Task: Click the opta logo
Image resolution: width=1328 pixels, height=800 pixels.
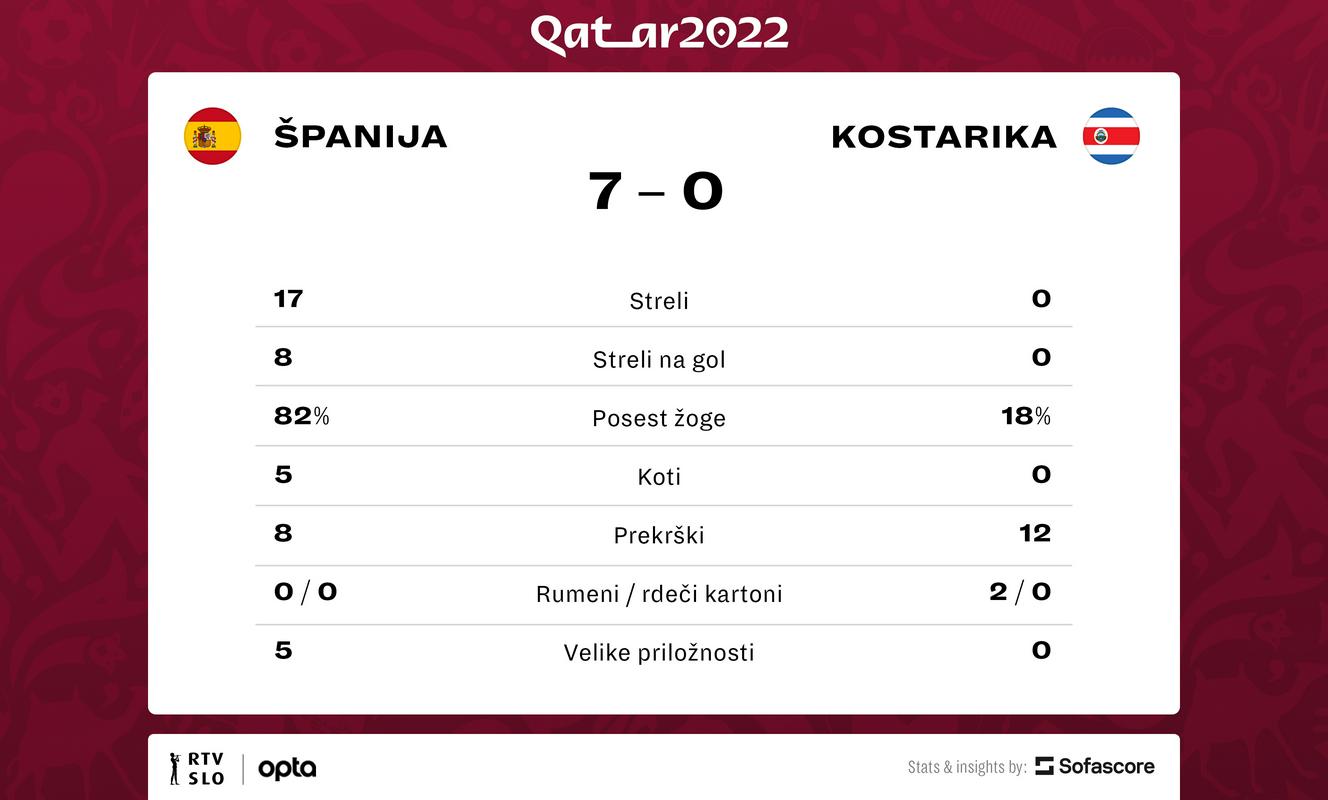Action: coord(287,768)
